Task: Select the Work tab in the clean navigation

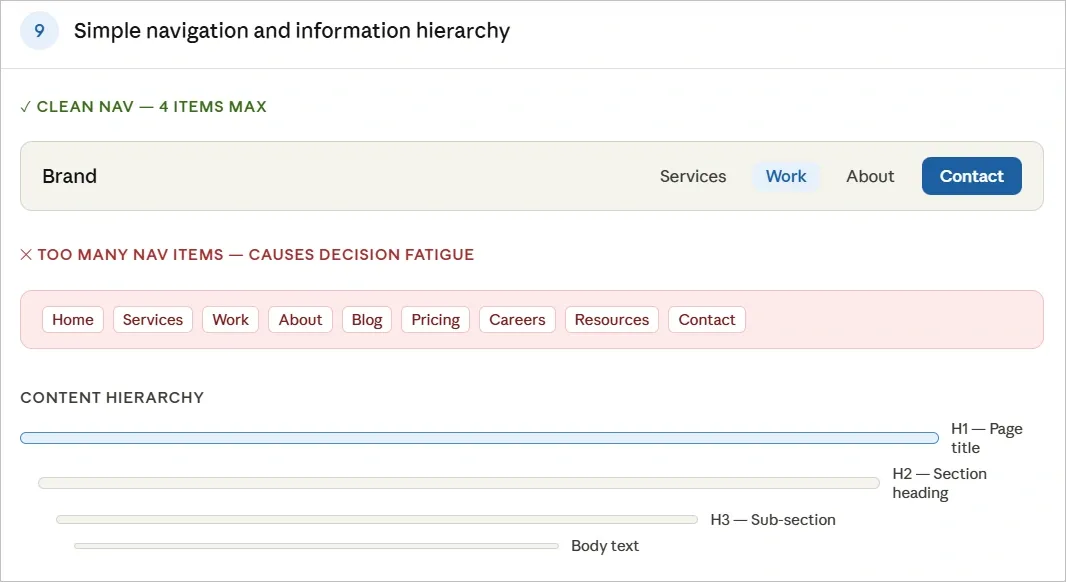Action: tap(786, 176)
